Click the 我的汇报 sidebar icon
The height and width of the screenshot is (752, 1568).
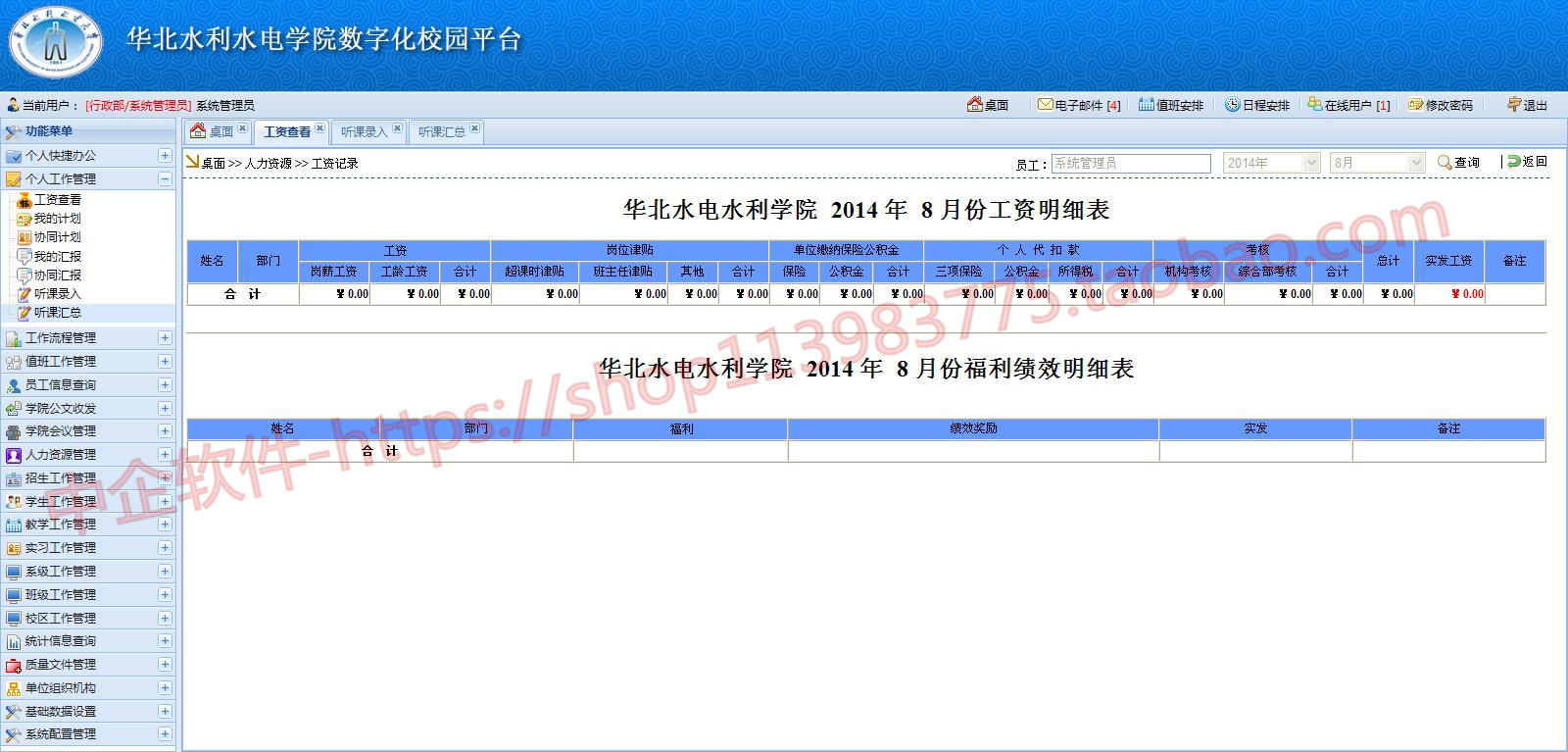point(24,257)
